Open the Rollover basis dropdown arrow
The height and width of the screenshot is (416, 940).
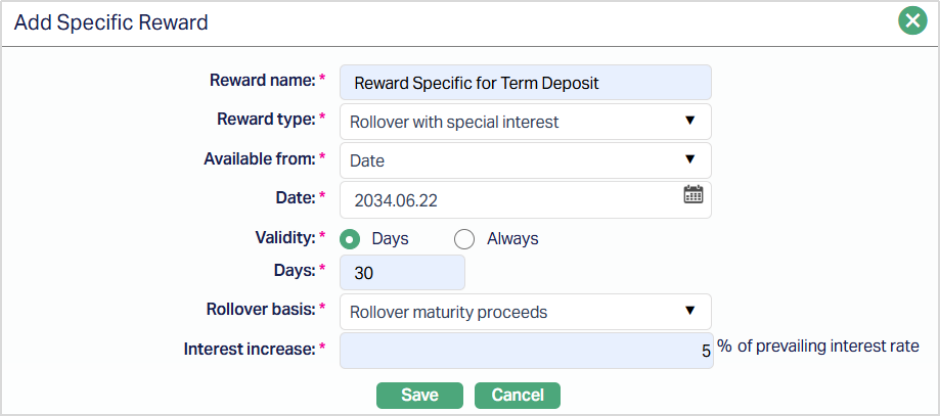[x=689, y=311]
